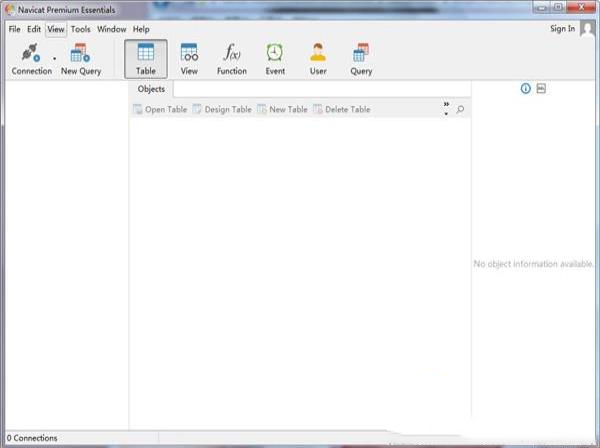Viewport: 600px width, 448px height.
Task: Show object information panel icon
Action: [526, 88]
